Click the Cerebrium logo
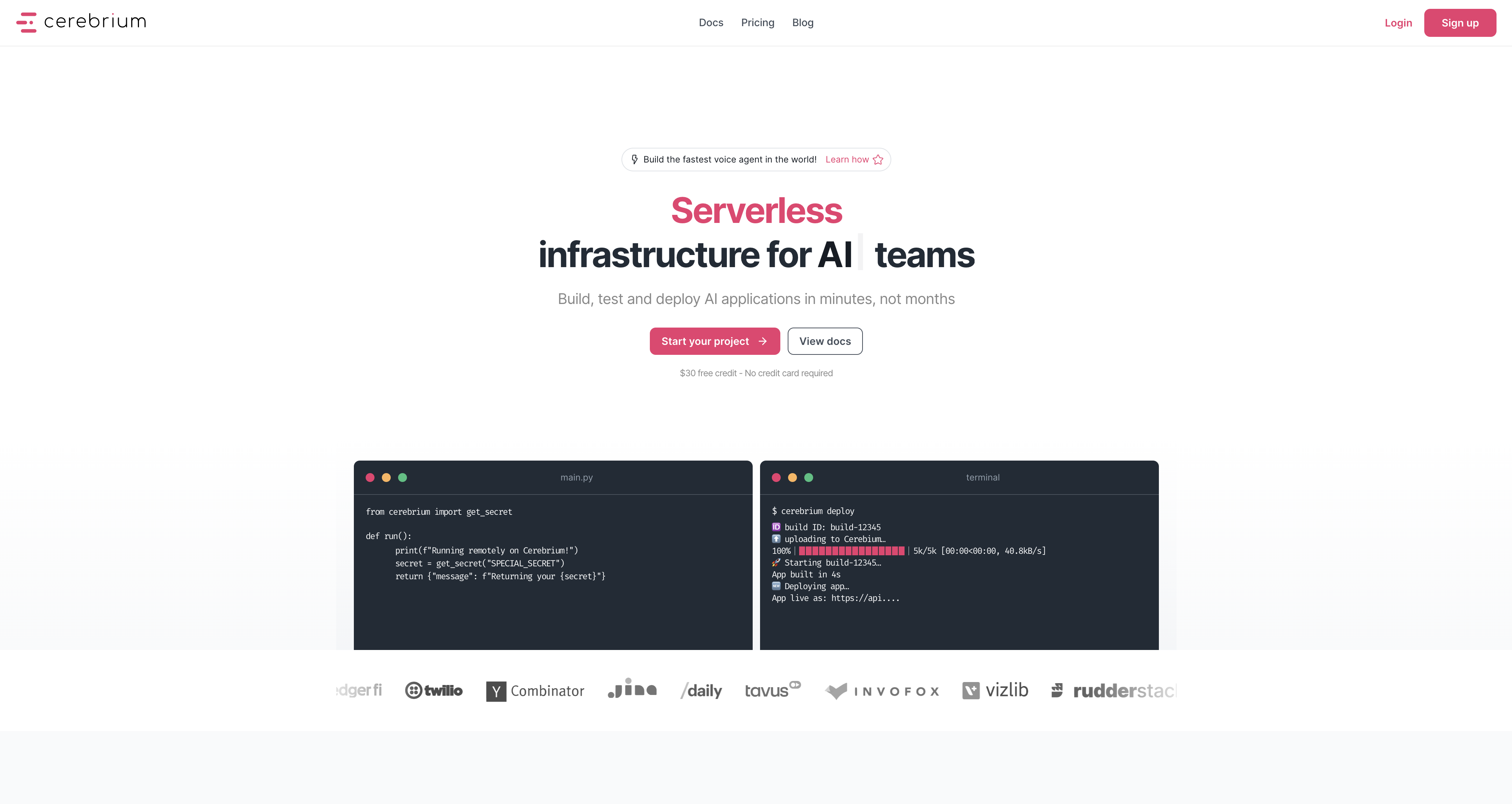 click(81, 22)
